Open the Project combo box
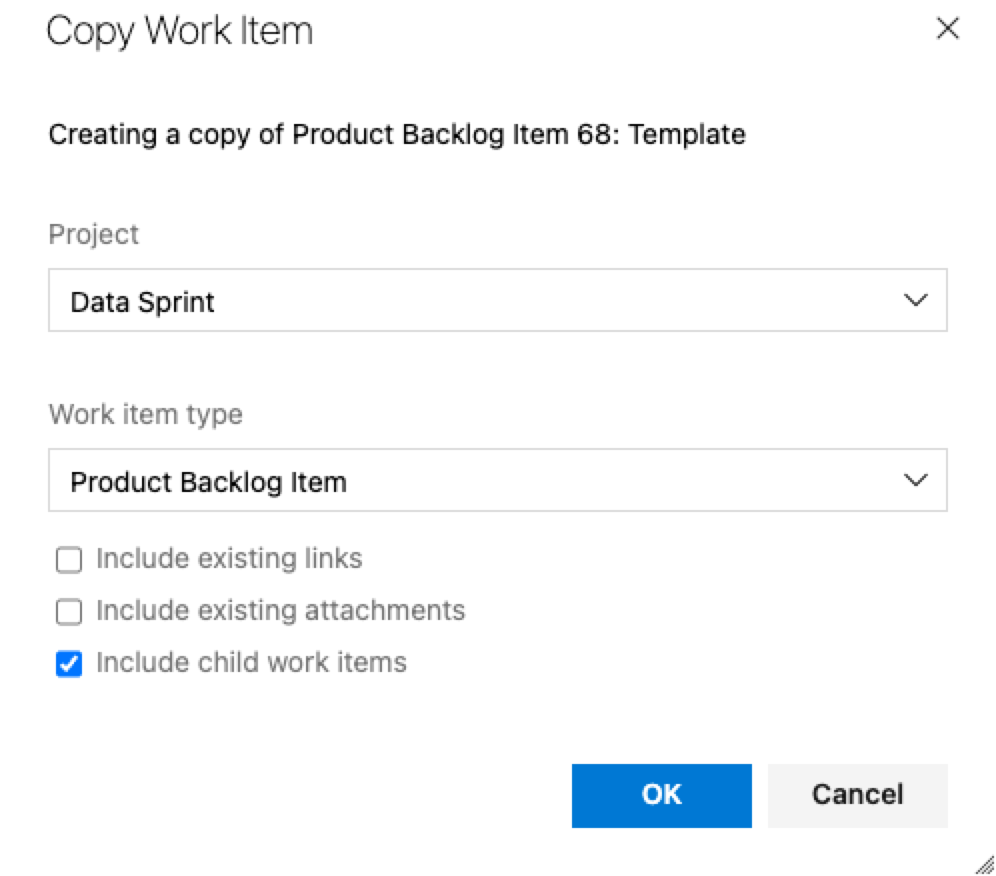Screen dimensions: 996x876 pyautogui.click(x=497, y=301)
